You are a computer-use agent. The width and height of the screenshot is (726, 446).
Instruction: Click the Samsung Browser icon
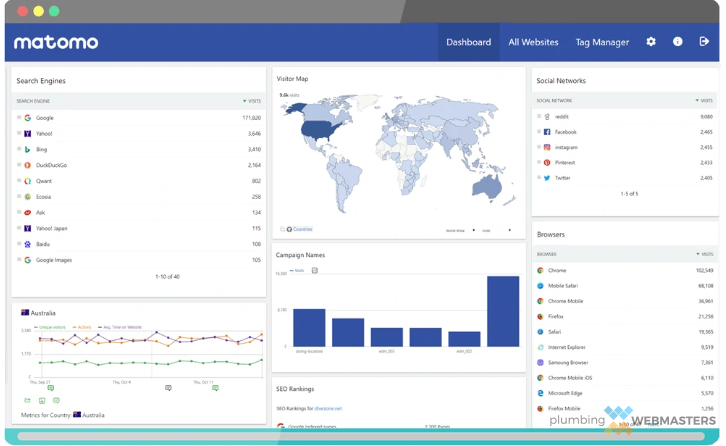pos(540,362)
